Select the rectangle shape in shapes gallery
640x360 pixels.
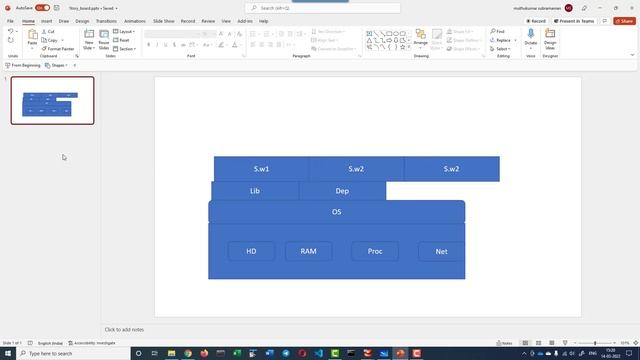point(389,33)
